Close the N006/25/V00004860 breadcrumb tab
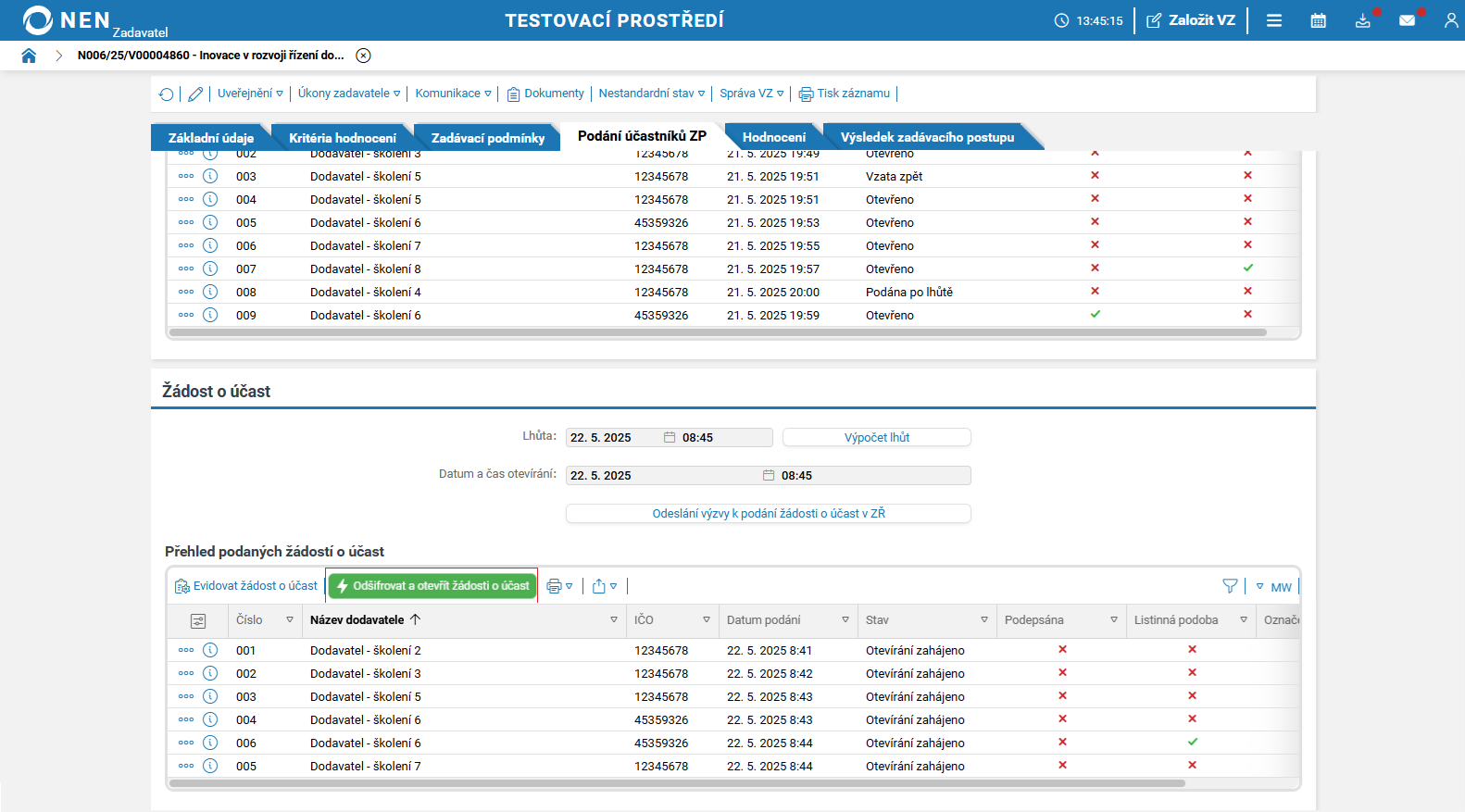This screenshot has width=1465, height=812. [x=364, y=56]
